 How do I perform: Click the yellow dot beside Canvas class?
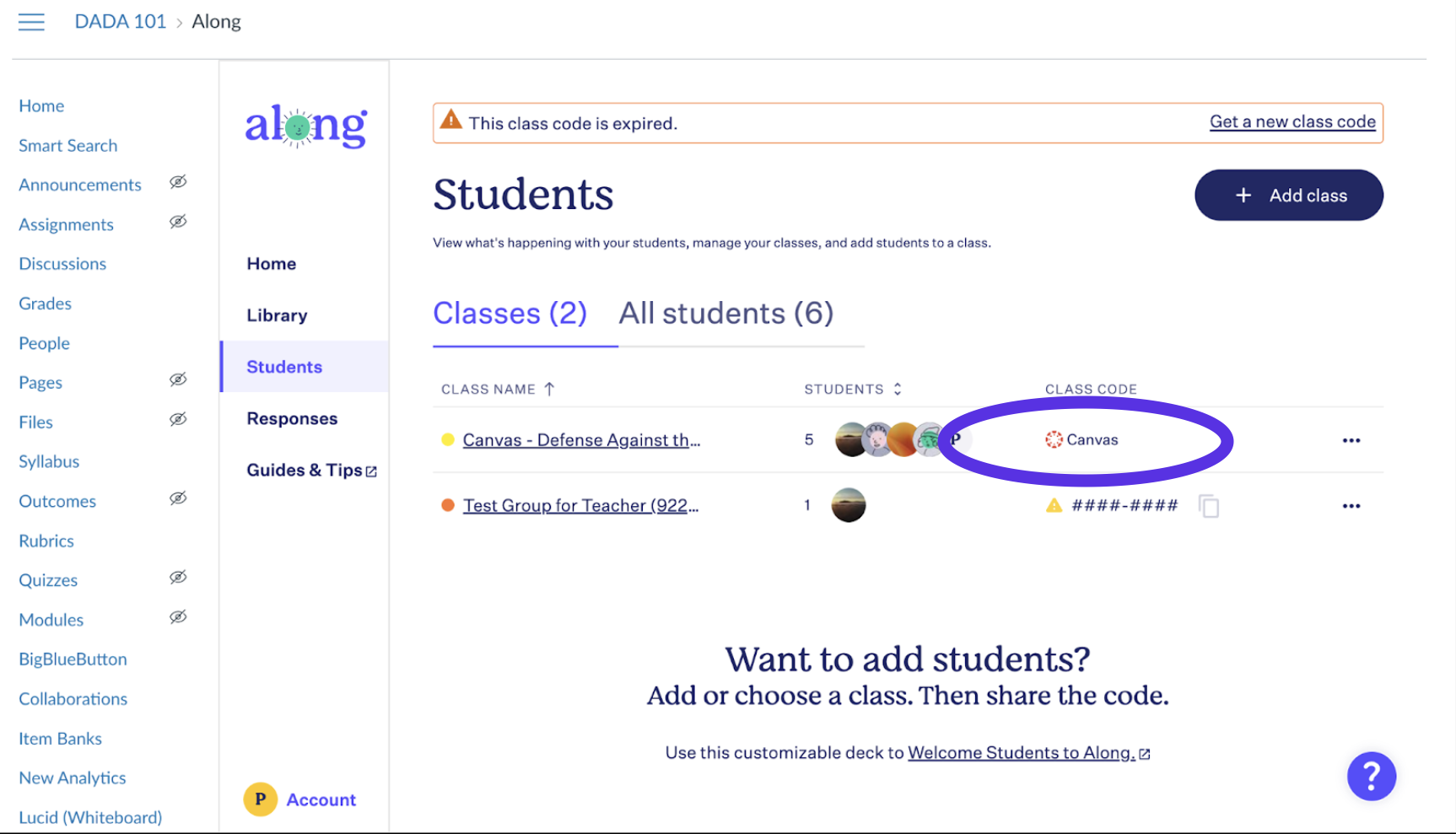tap(448, 439)
